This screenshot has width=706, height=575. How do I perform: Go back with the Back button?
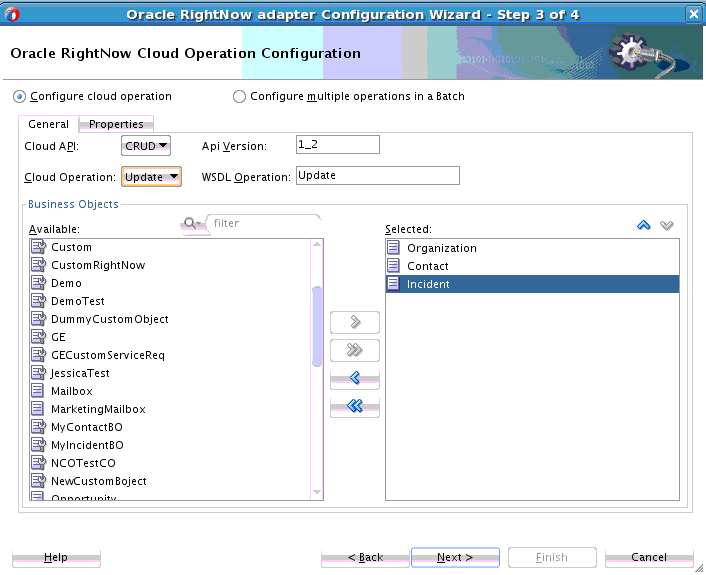point(365,557)
